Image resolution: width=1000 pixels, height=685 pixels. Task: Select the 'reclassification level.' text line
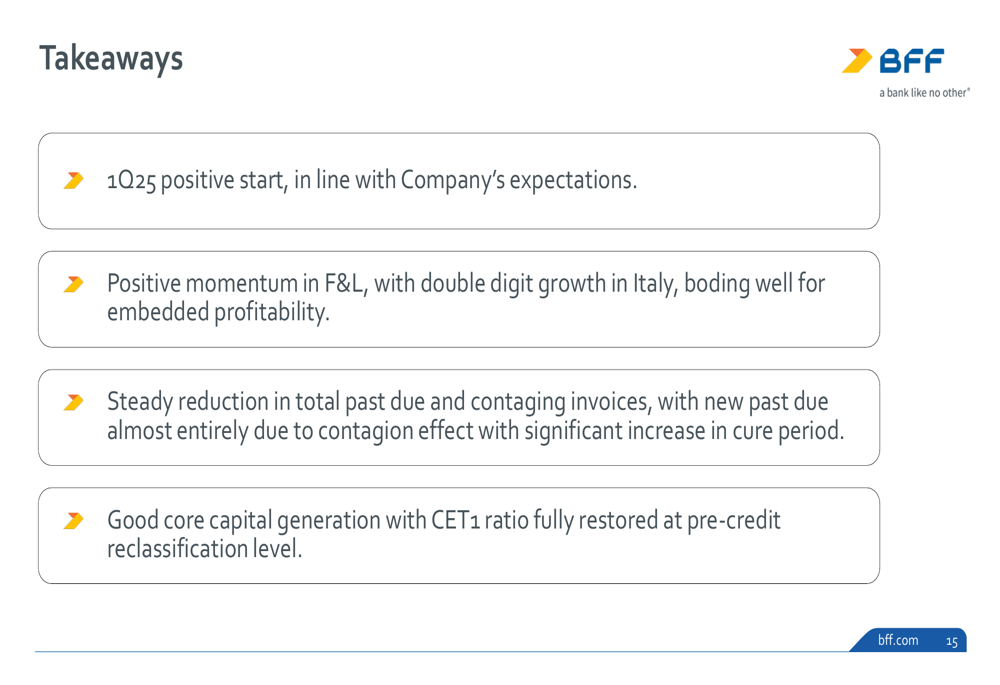click(204, 549)
